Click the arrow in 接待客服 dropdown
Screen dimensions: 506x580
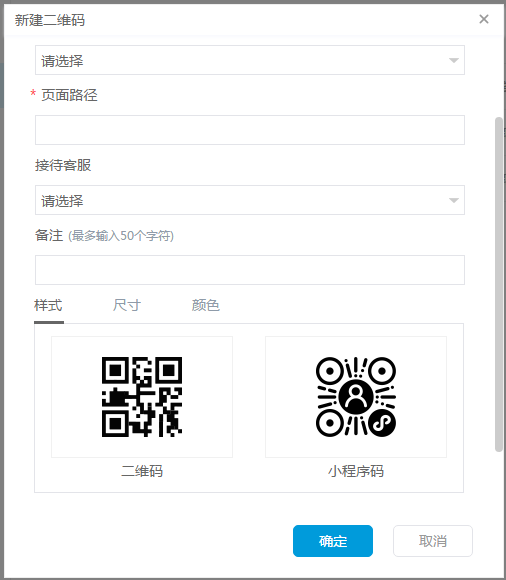point(454,200)
